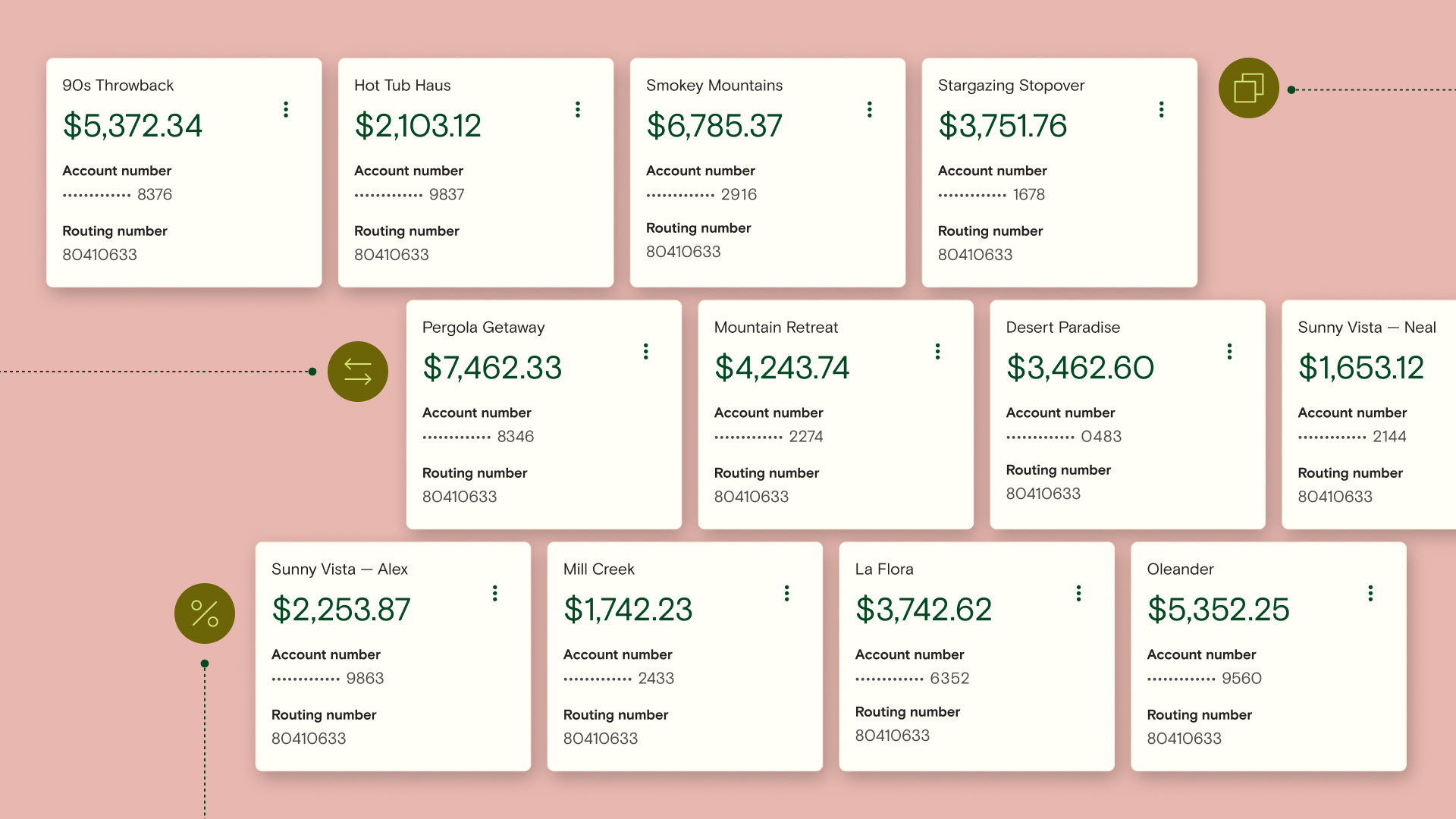Open the Mountain Retreat card menu
Screen dimensions: 1456x819
point(937,351)
